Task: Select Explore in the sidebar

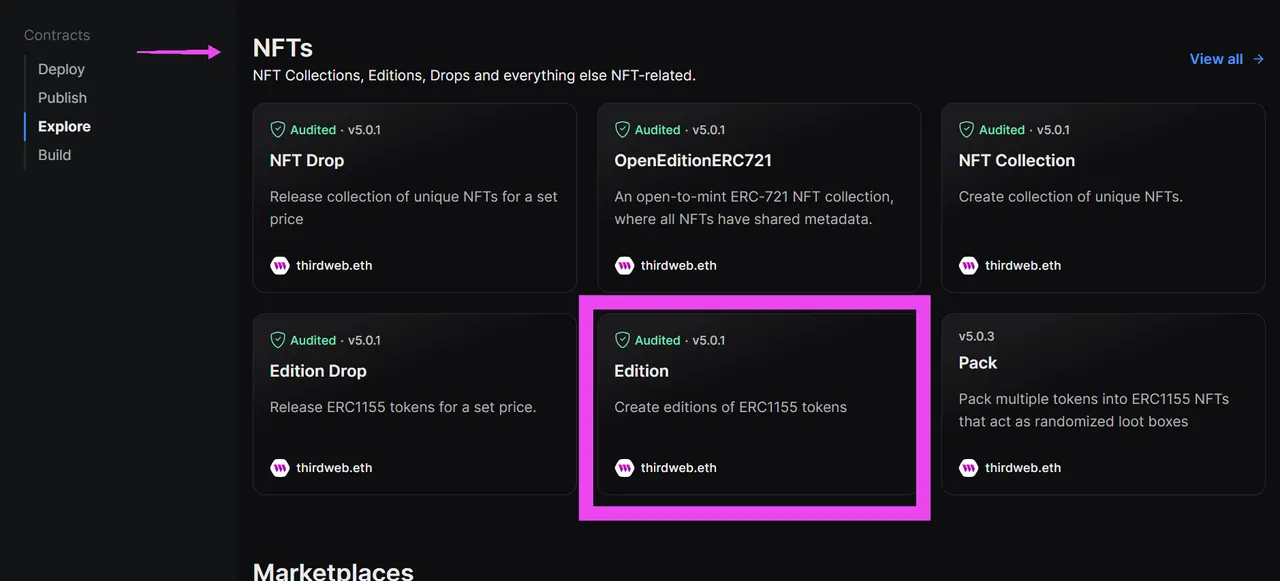Action: click(x=64, y=127)
